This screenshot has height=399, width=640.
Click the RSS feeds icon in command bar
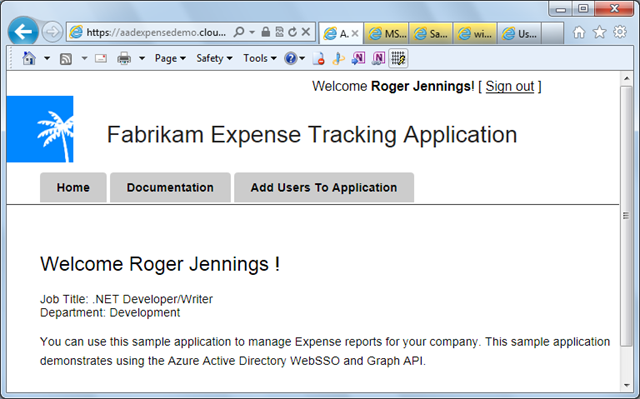[66, 59]
